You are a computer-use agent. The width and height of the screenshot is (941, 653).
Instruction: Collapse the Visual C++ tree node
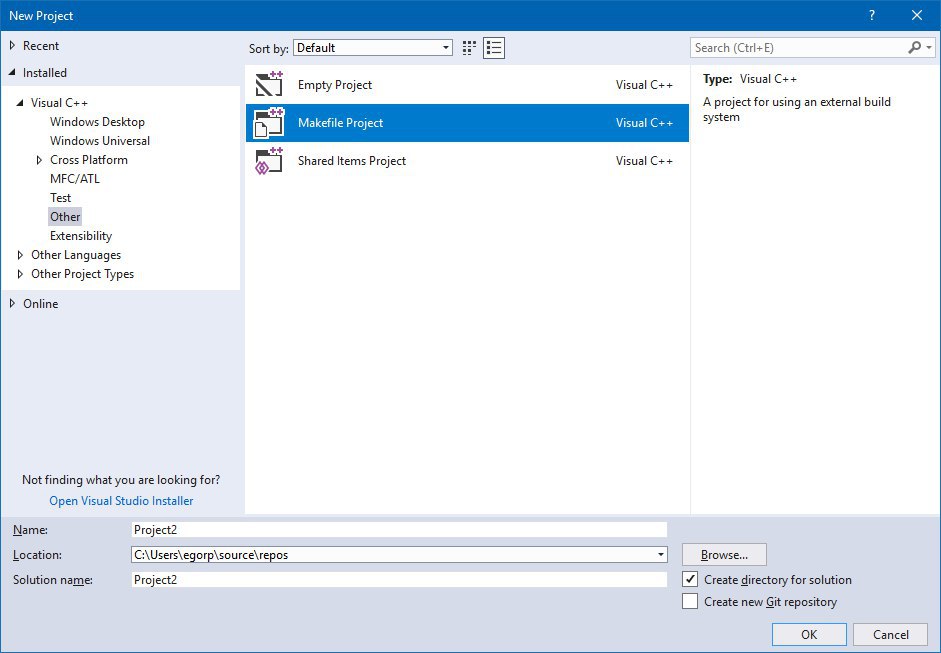(20, 103)
